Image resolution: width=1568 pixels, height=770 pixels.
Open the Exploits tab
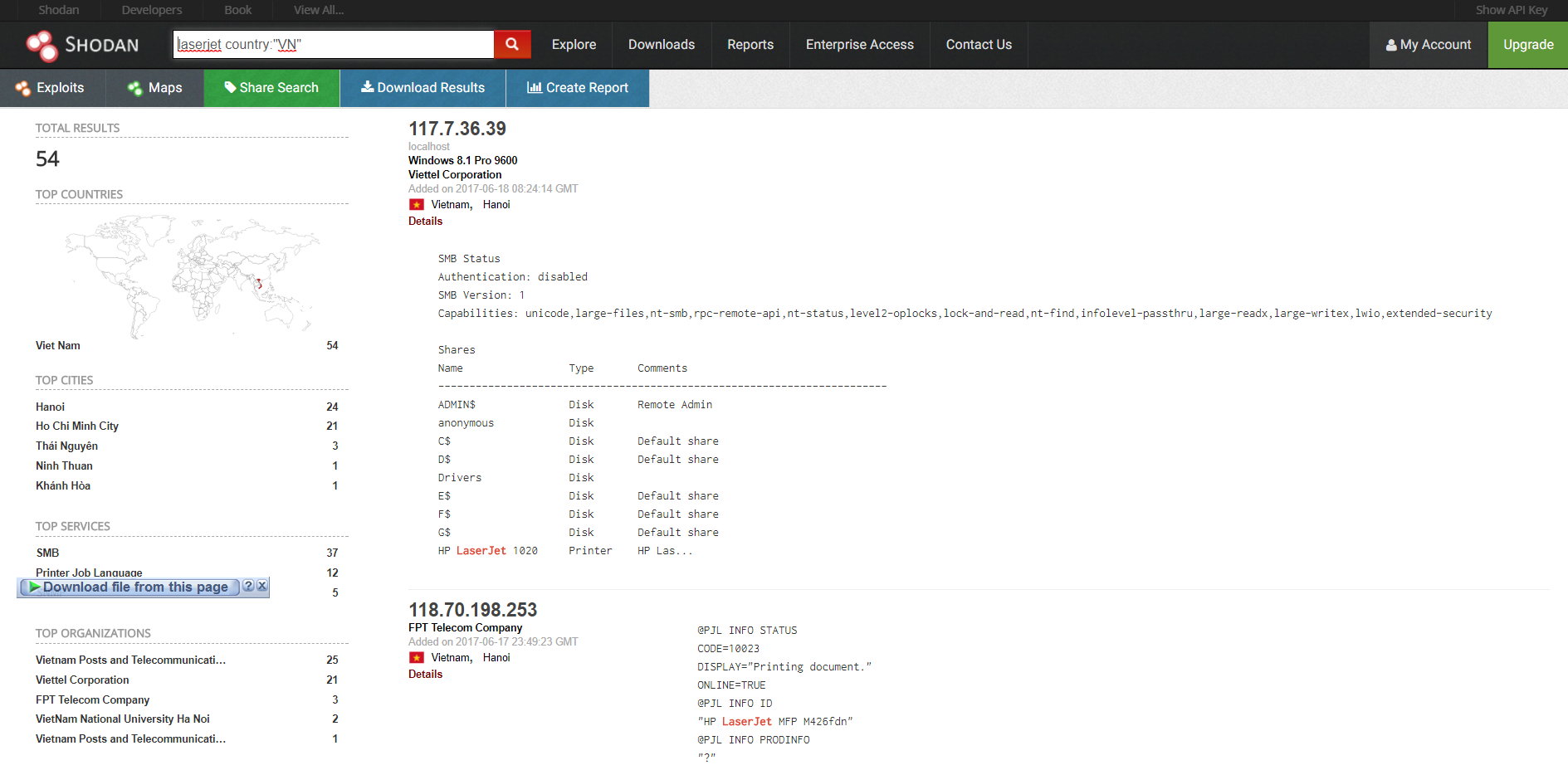[x=52, y=88]
